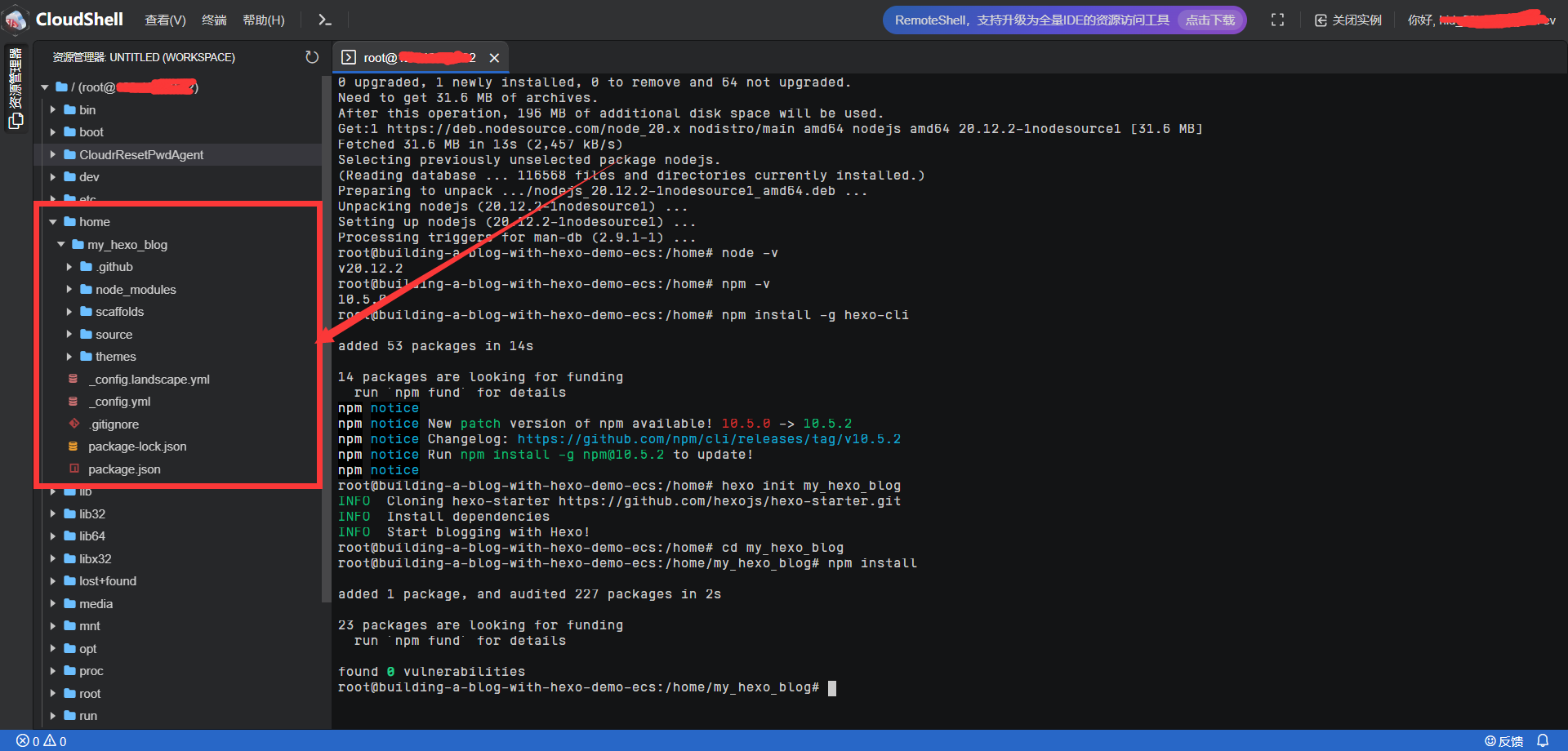Screen dimensions: 1568x751
Task: Click the refresh explorer icon
Action: (312, 57)
